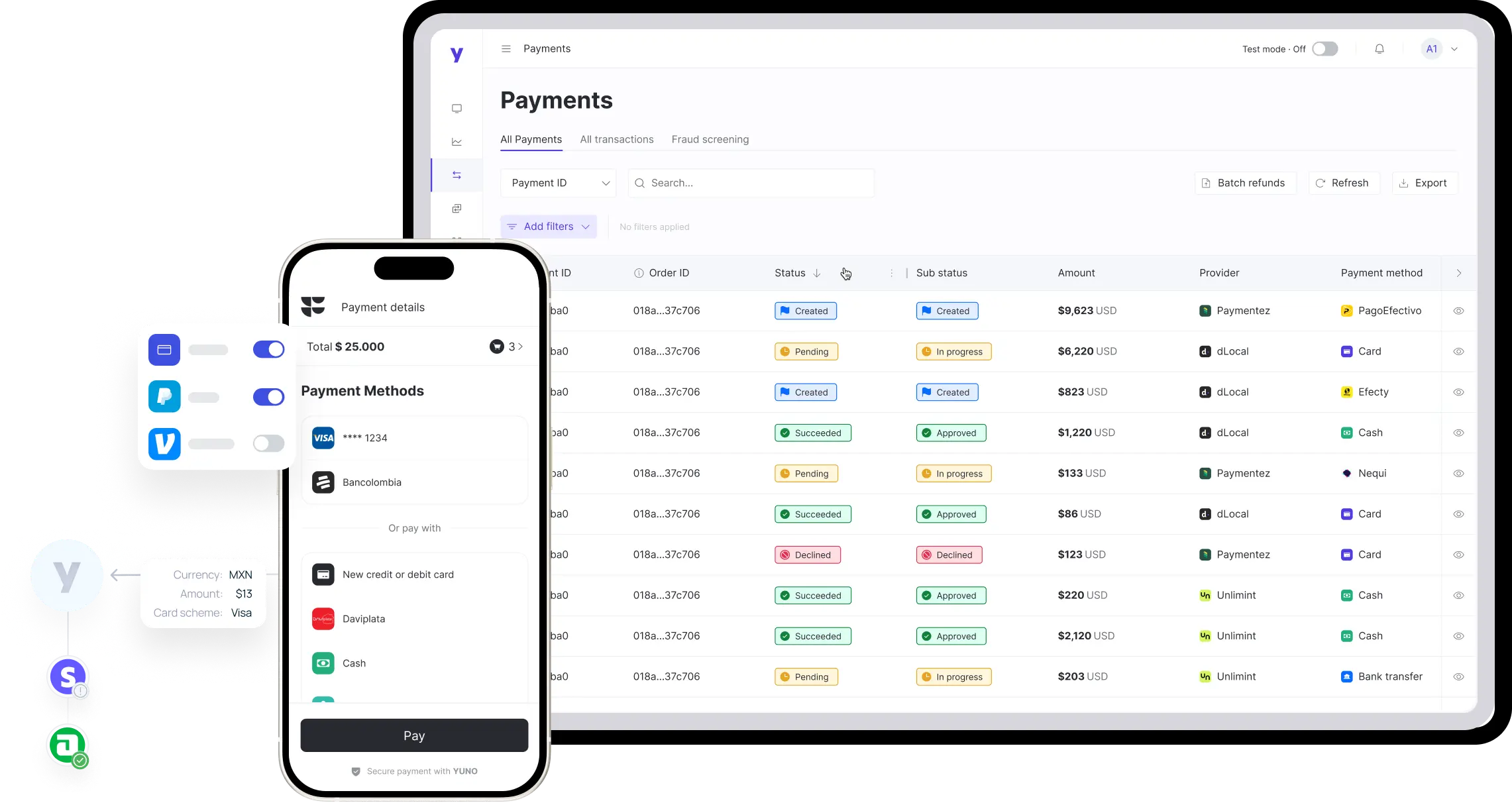Click the Search payments input field
The height and width of the screenshot is (803, 1512).
(751, 182)
